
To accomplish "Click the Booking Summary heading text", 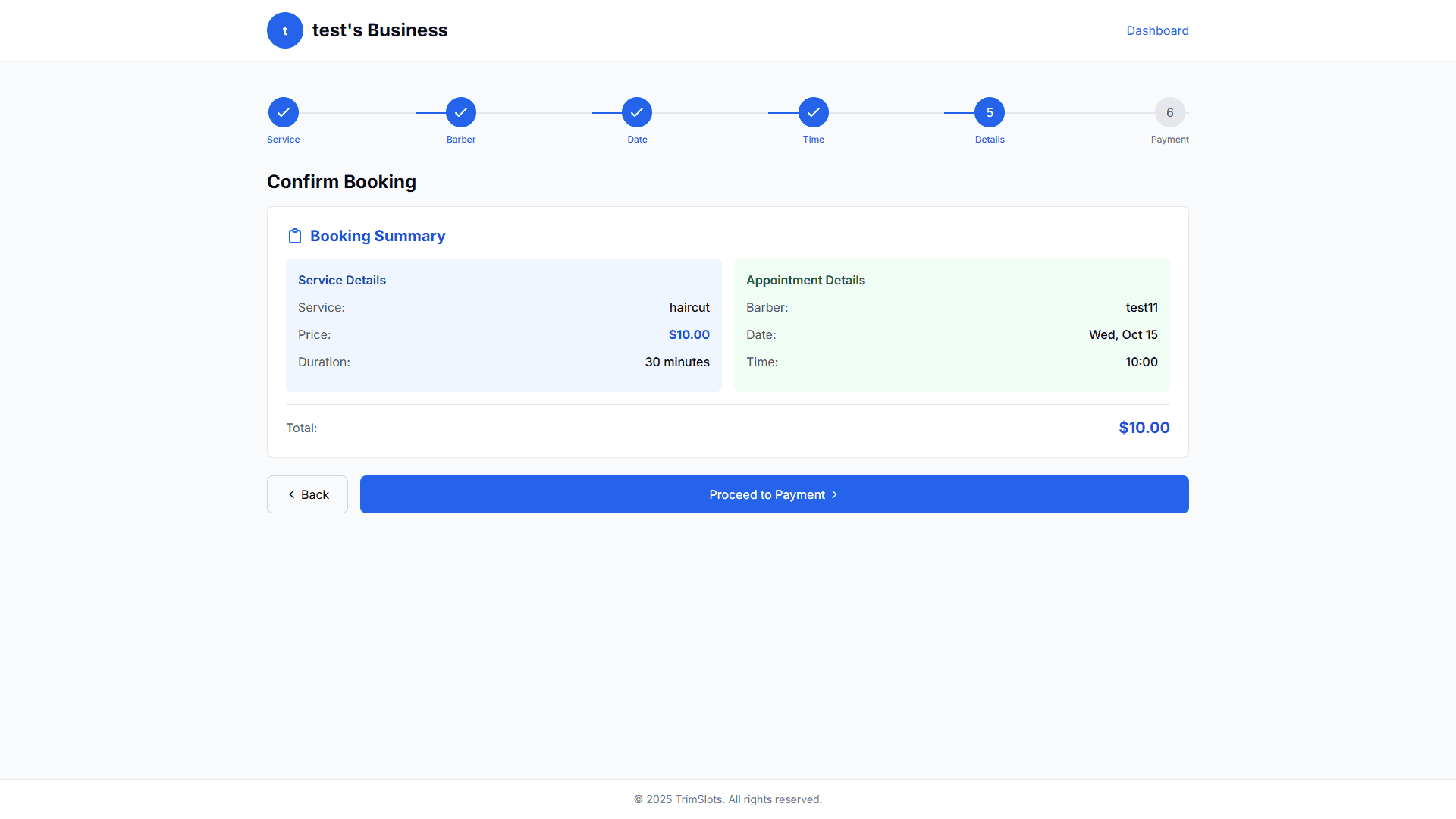I will (x=378, y=236).
